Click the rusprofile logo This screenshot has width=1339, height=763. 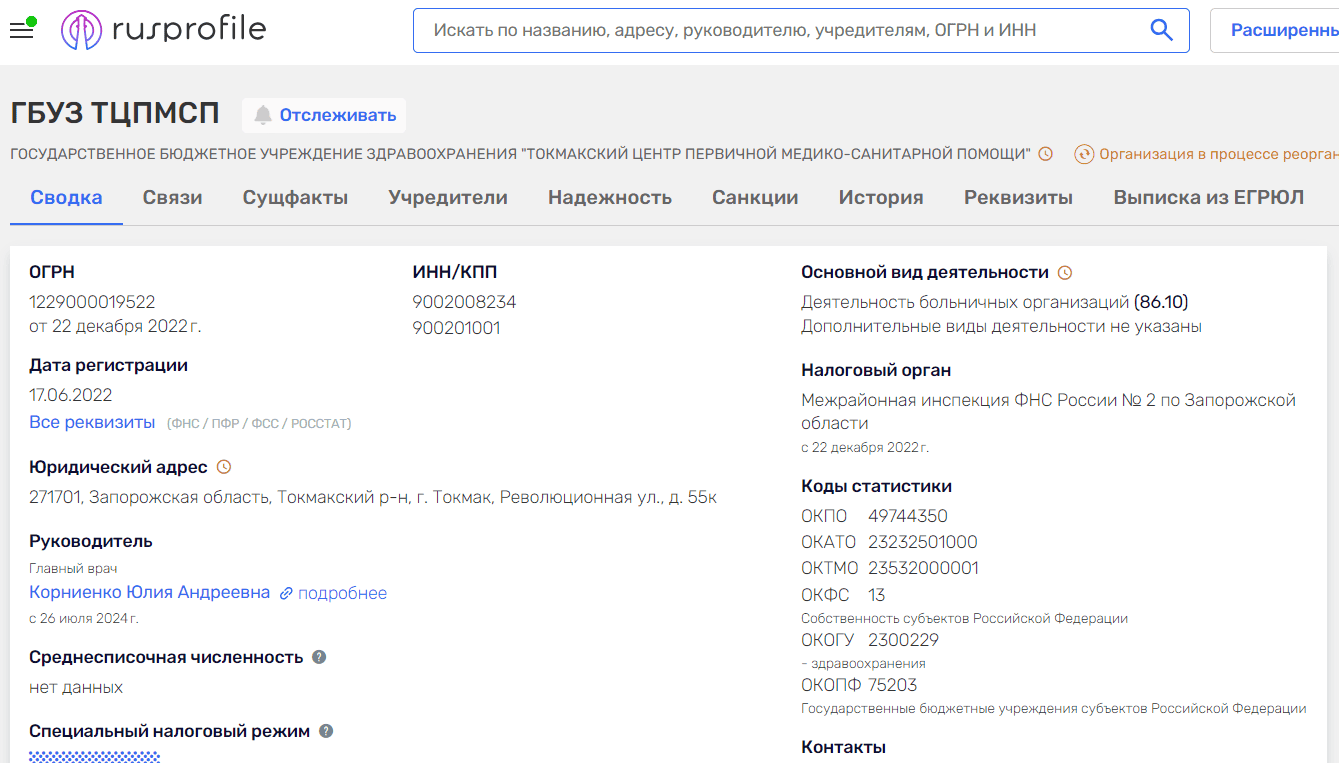coord(164,30)
